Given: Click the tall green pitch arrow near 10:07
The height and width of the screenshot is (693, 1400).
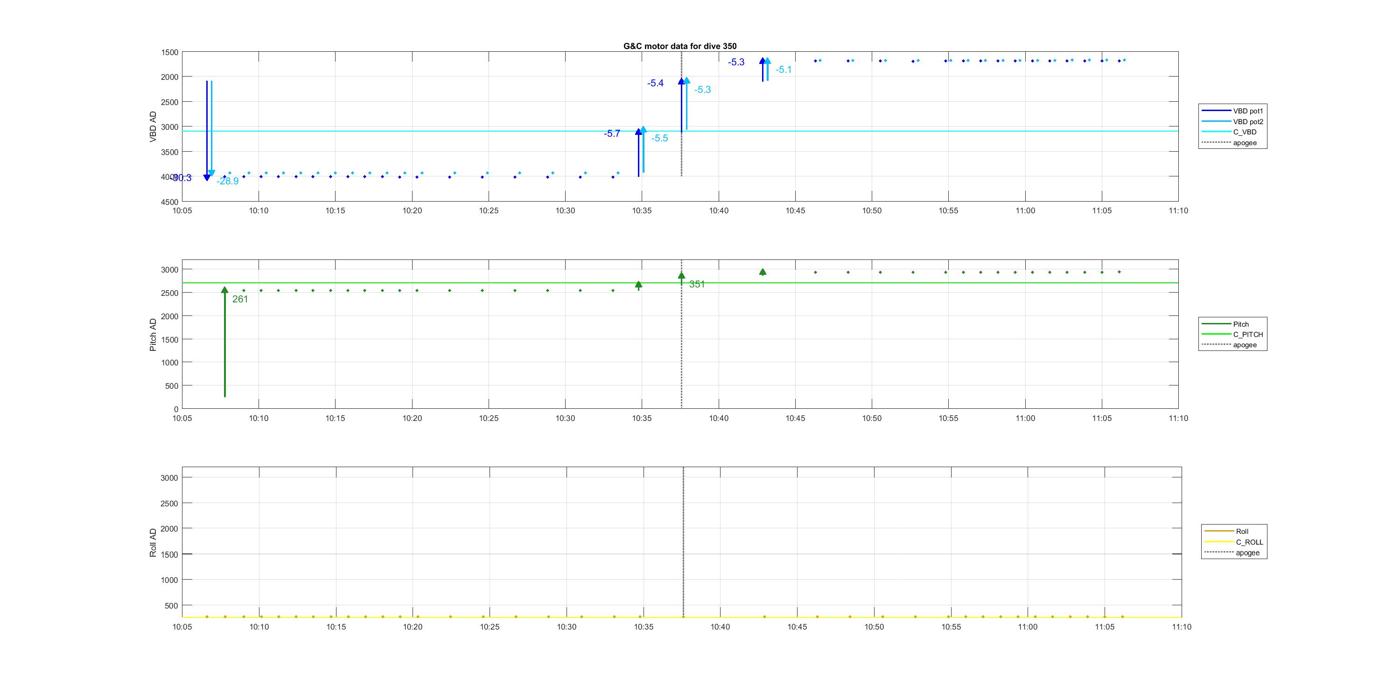Looking at the screenshot, I should tap(225, 342).
